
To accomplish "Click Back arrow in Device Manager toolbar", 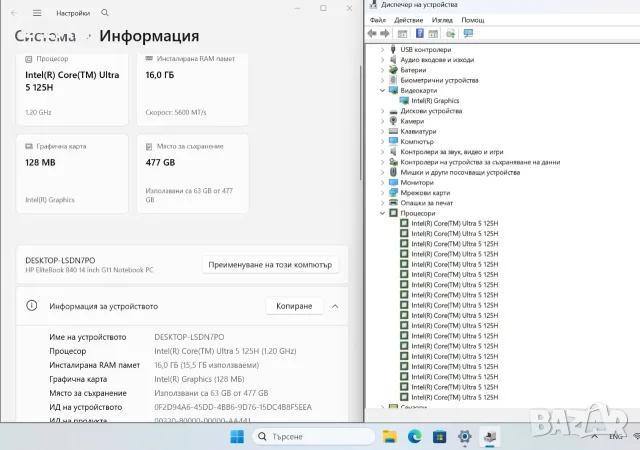I will click(x=372, y=33).
